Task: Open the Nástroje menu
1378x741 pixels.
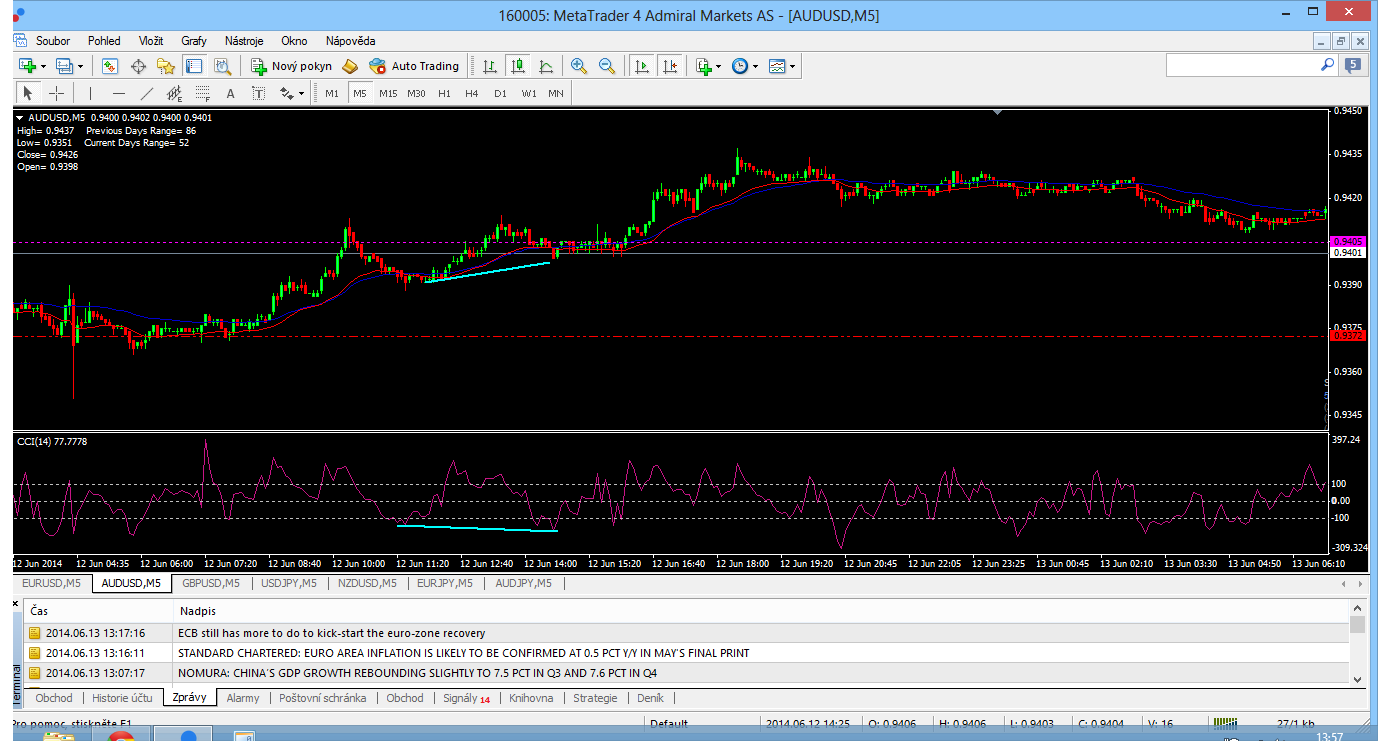Action: click(x=244, y=41)
